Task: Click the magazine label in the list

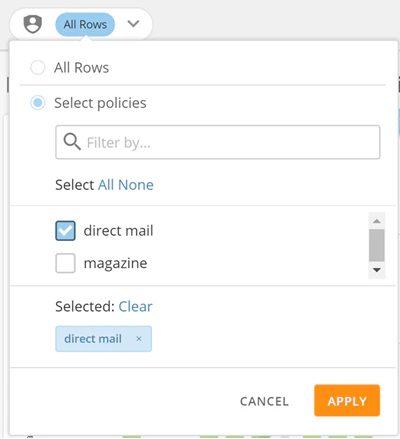Action: coord(115,263)
